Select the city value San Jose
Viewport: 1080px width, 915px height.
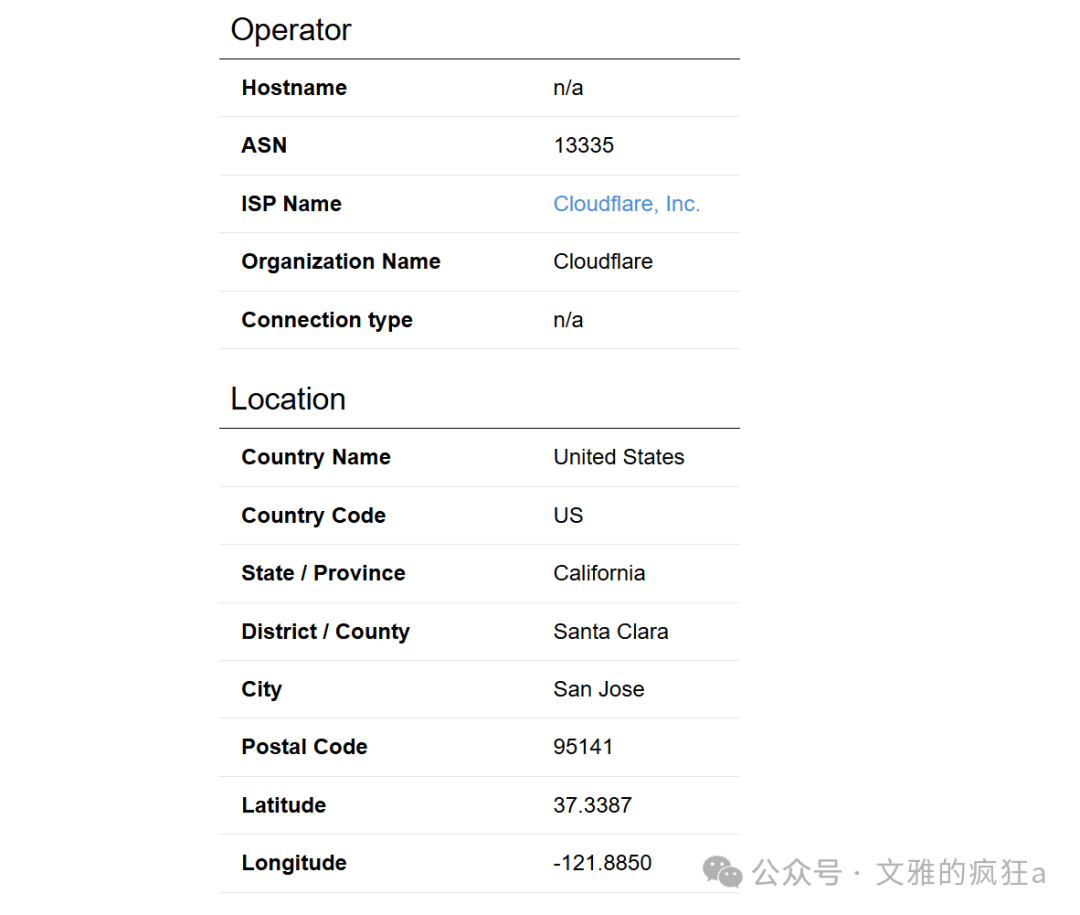pyautogui.click(x=599, y=689)
